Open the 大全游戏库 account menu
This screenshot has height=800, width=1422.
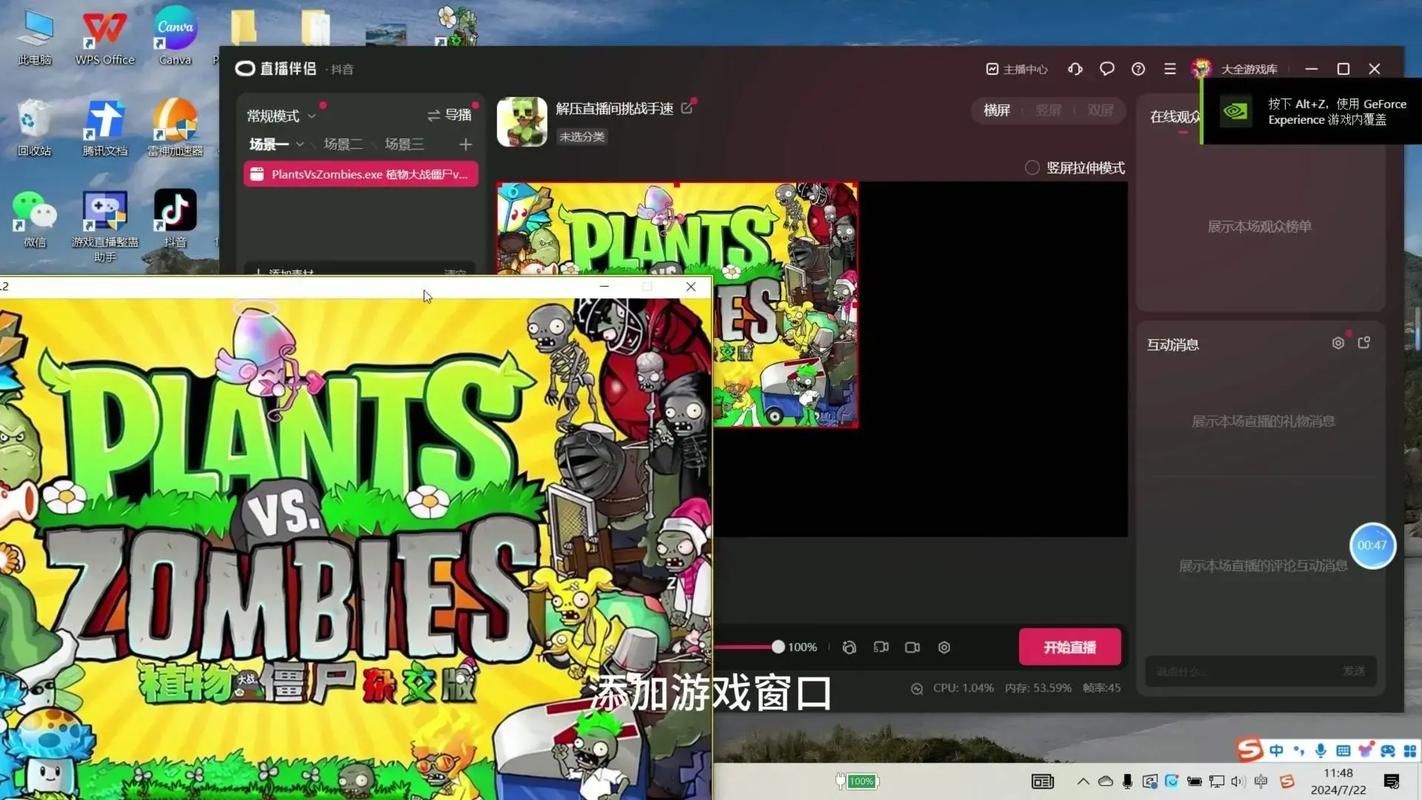coord(1249,69)
